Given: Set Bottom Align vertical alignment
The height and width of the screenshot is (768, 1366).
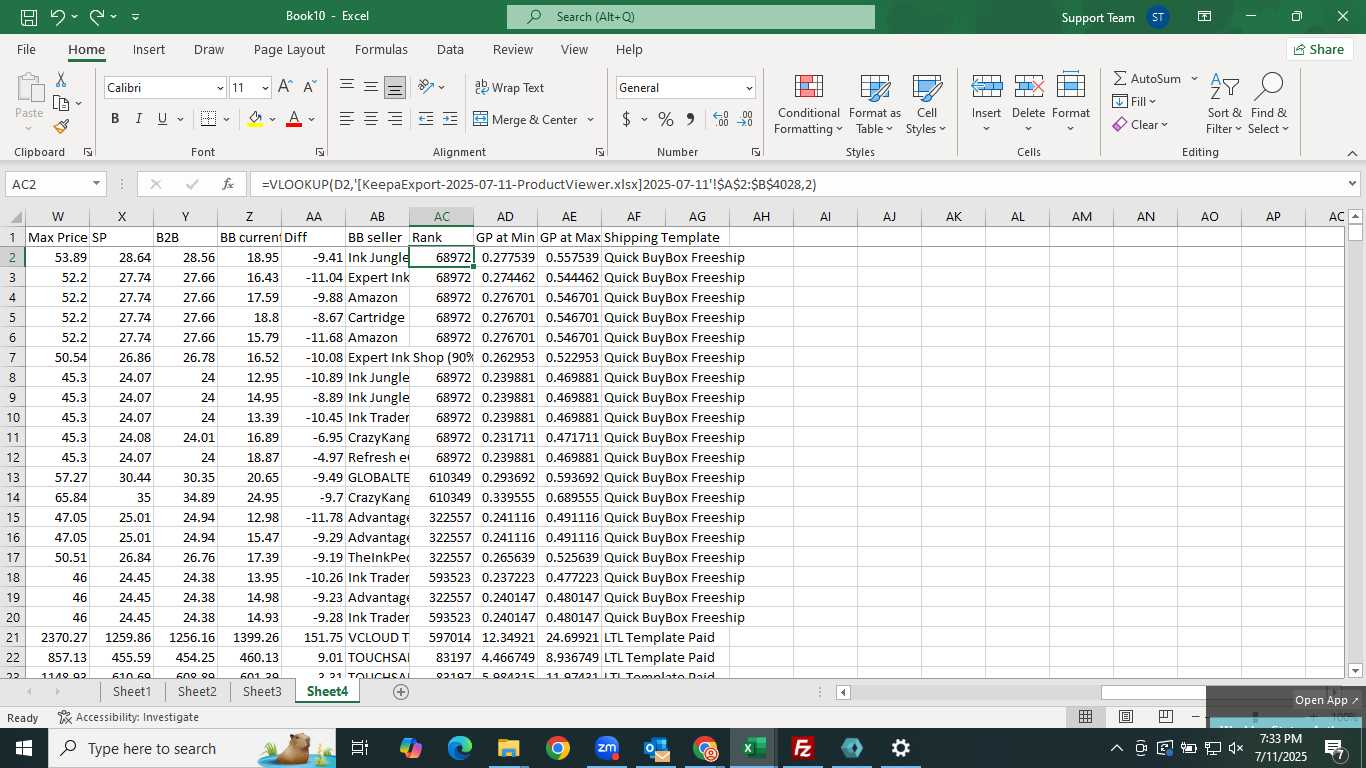Looking at the screenshot, I should tap(395, 88).
